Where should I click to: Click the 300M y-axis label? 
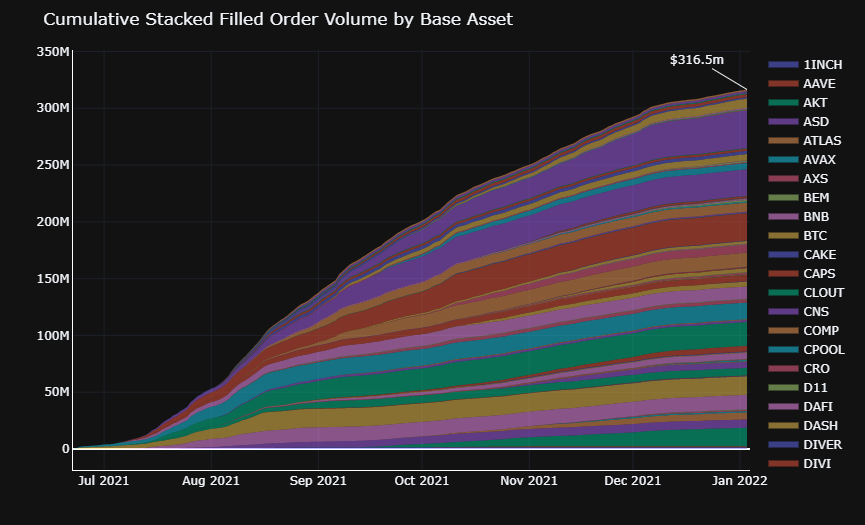[x=53, y=108]
